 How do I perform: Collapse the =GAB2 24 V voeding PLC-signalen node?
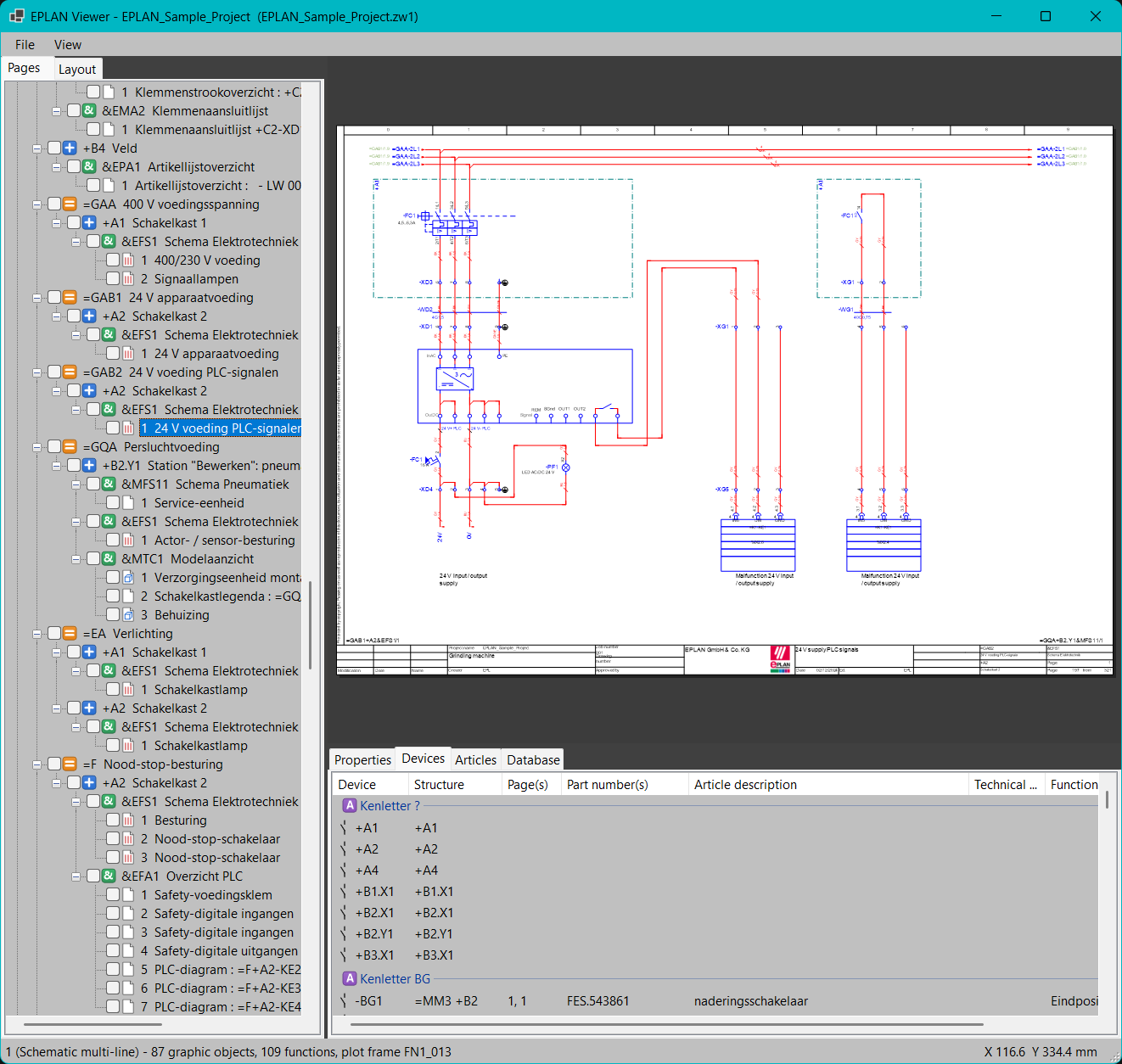[37, 372]
